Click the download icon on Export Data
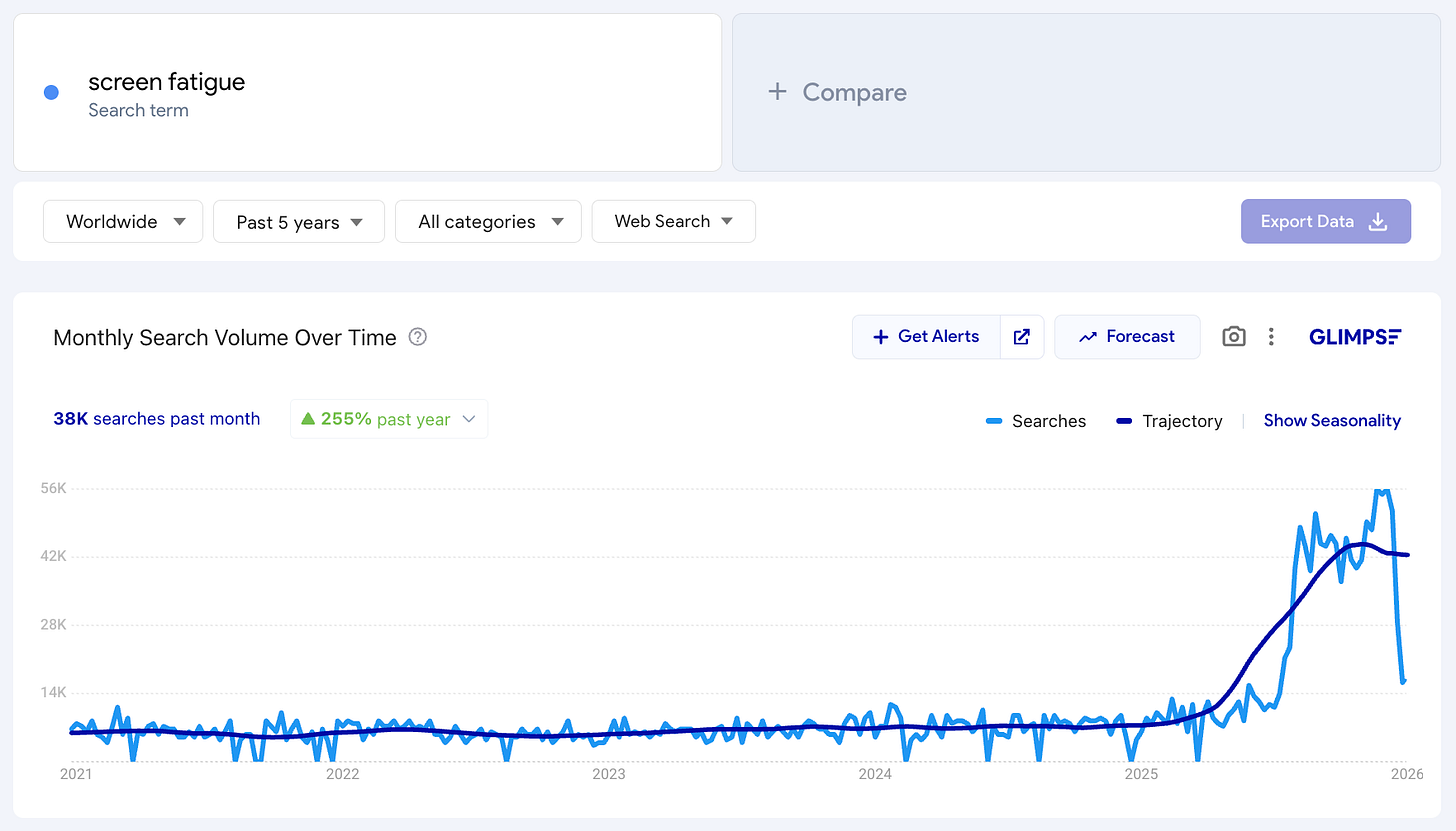This screenshot has height=831, width=1456. [1377, 221]
